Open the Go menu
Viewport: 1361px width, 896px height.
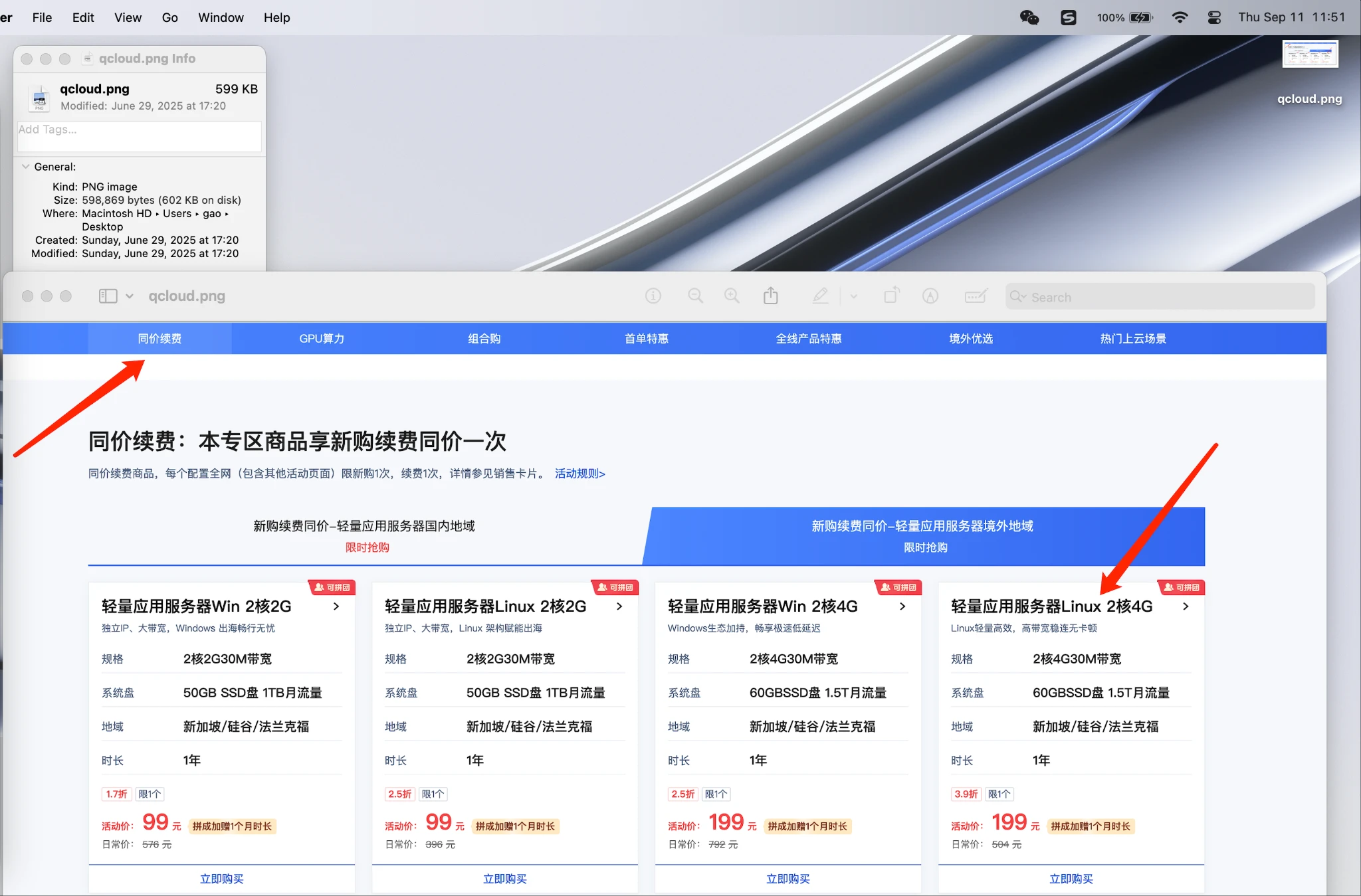[x=169, y=18]
